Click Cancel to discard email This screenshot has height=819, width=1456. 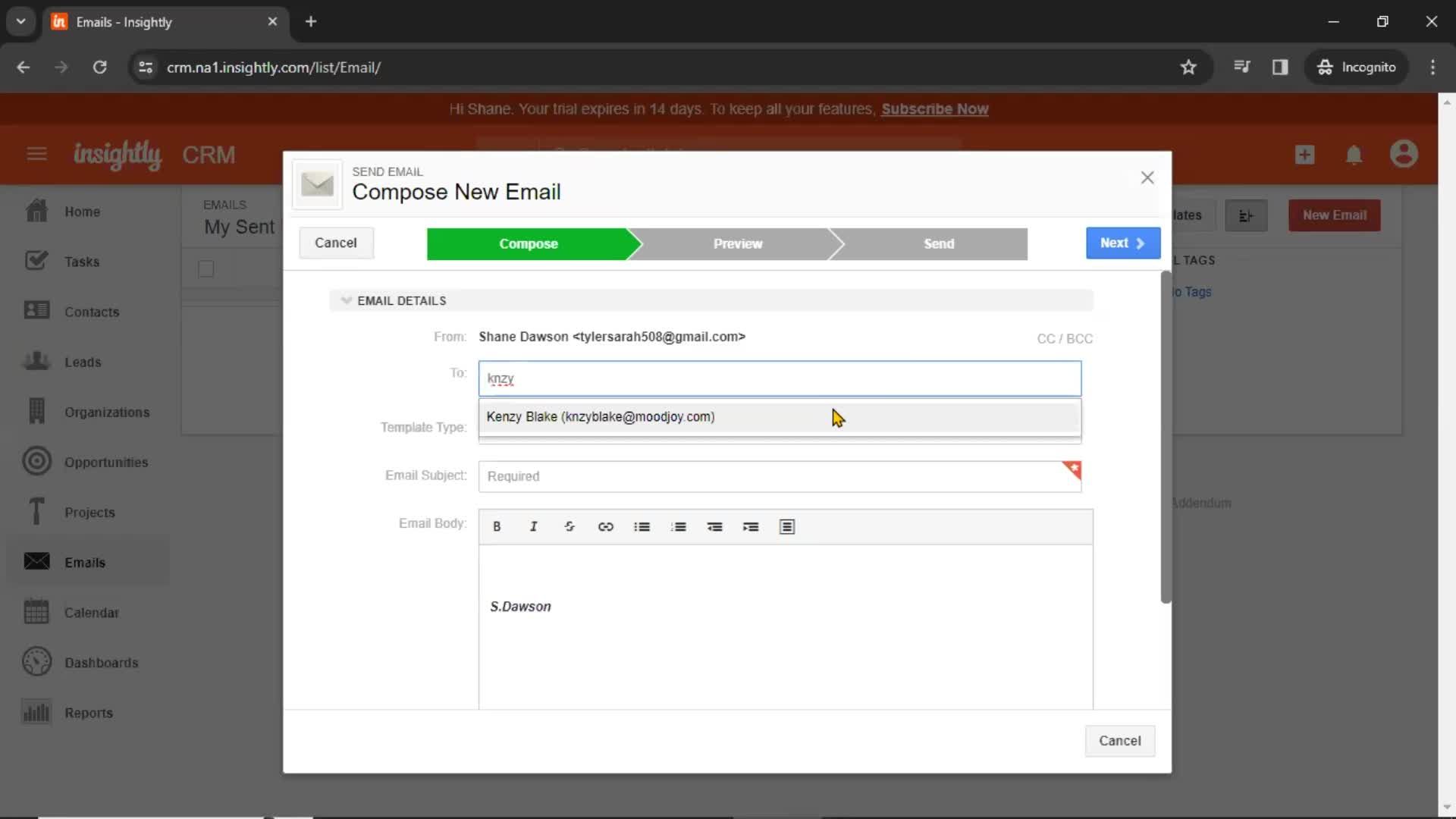pyautogui.click(x=337, y=243)
